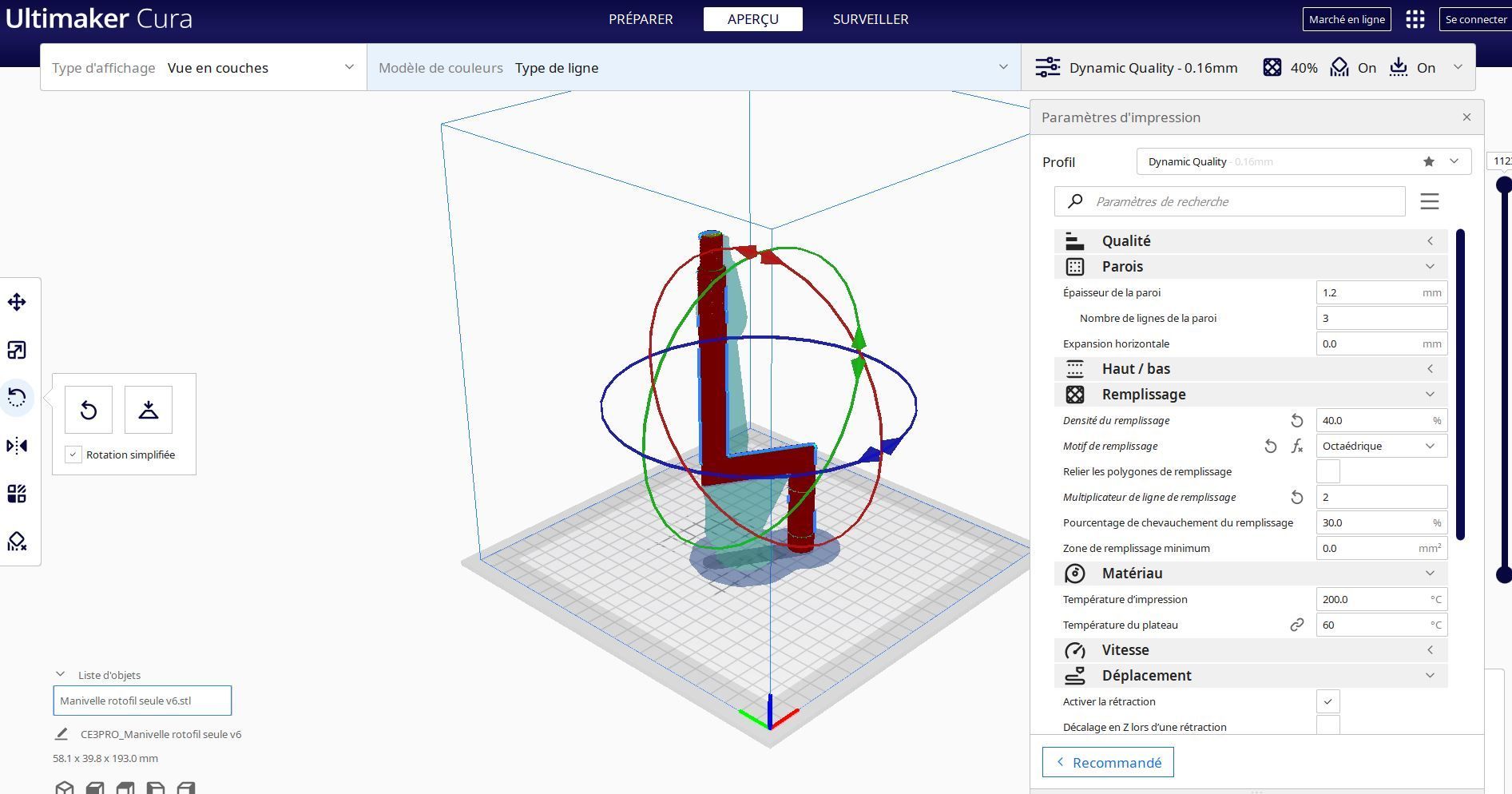Open the Marché en ligne marketplace
Viewport: 1512px width, 794px height.
[x=1347, y=19]
